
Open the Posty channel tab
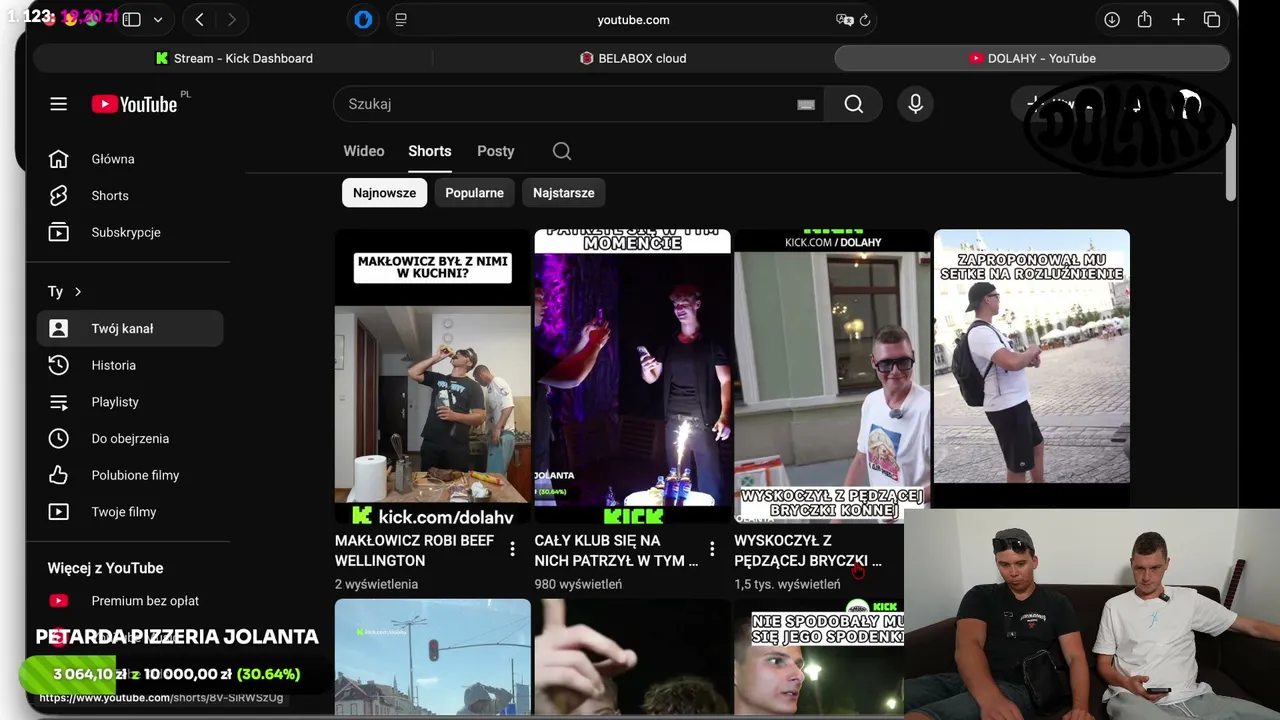tap(496, 151)
